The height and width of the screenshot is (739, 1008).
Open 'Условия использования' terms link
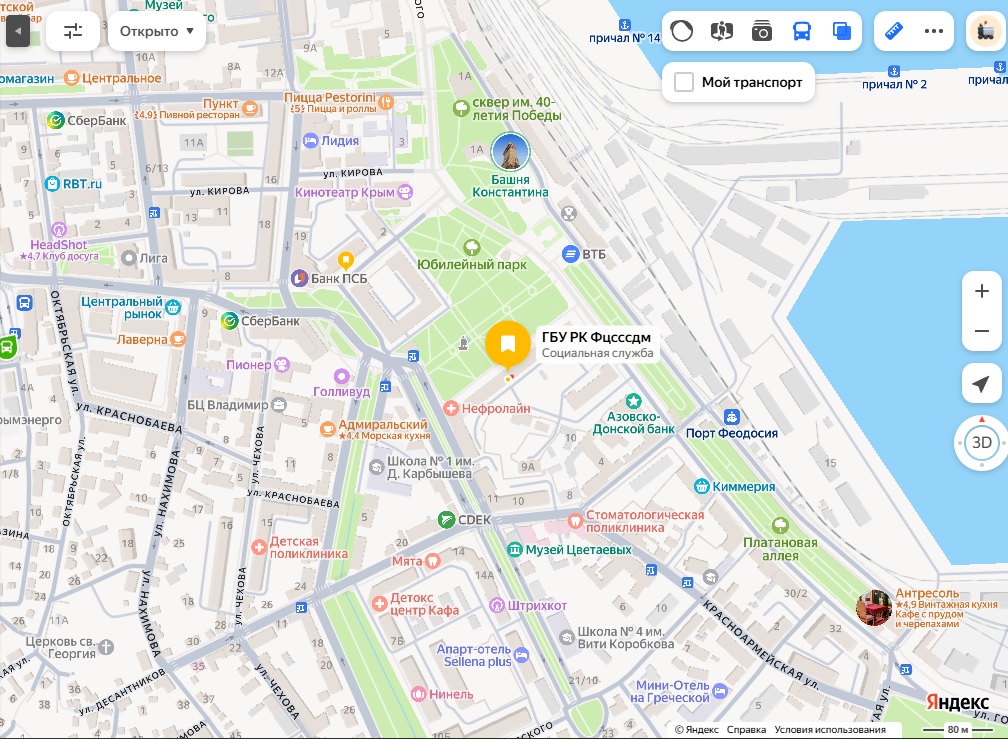pos(830,729)
